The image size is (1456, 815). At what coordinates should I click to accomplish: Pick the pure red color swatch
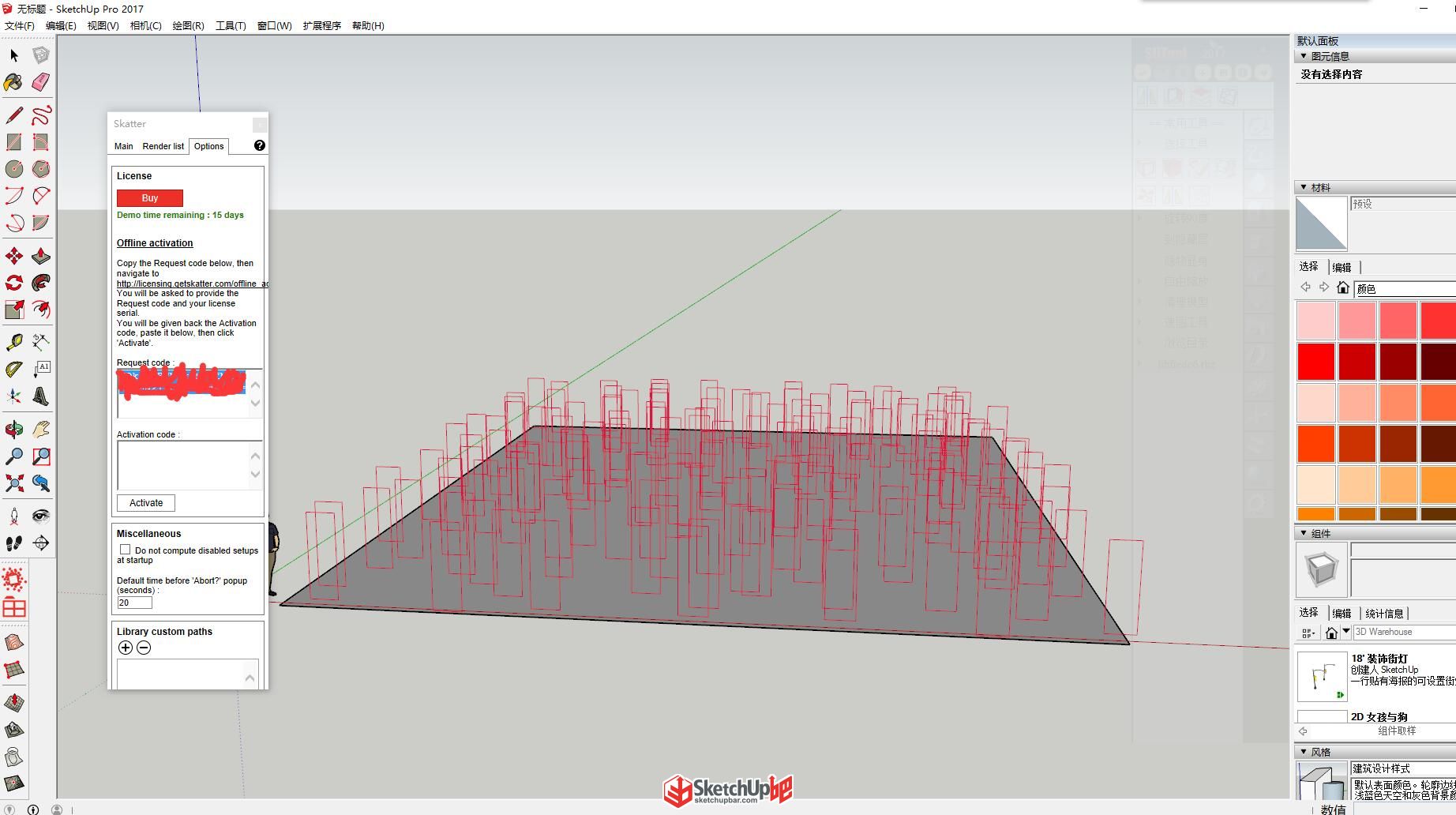click(1316, 362)
